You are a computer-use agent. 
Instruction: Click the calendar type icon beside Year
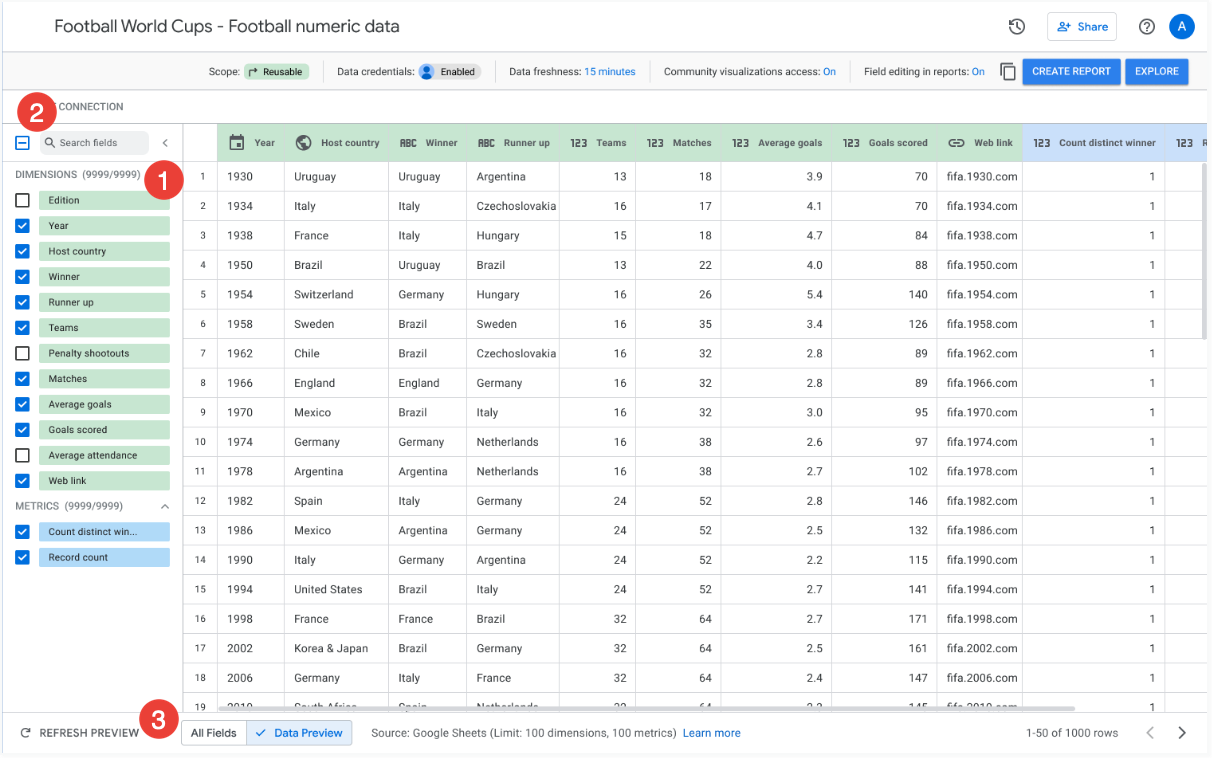(237, 143)
